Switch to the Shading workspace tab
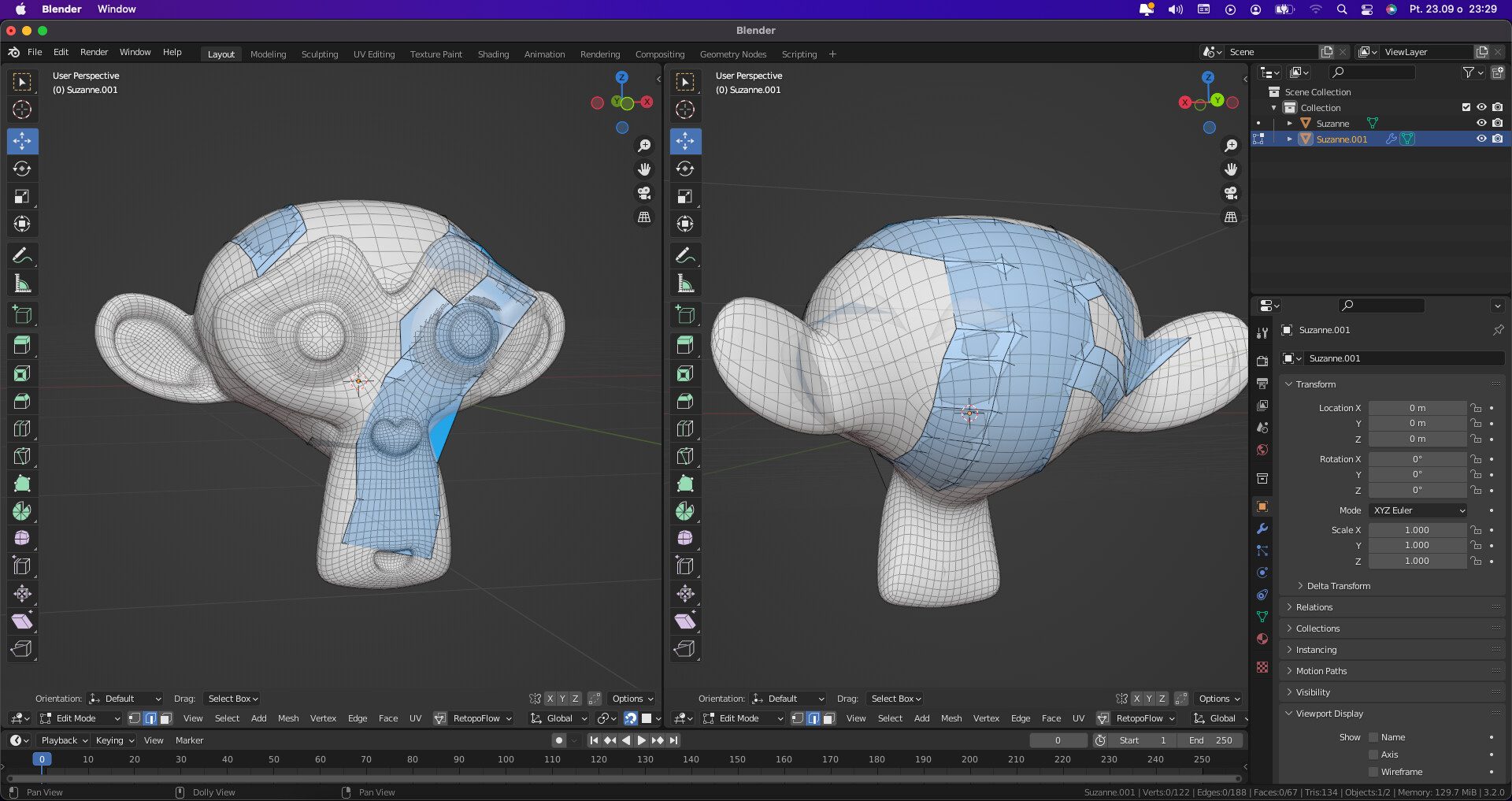Screen dimensions: 1512x801 [493, 54]
